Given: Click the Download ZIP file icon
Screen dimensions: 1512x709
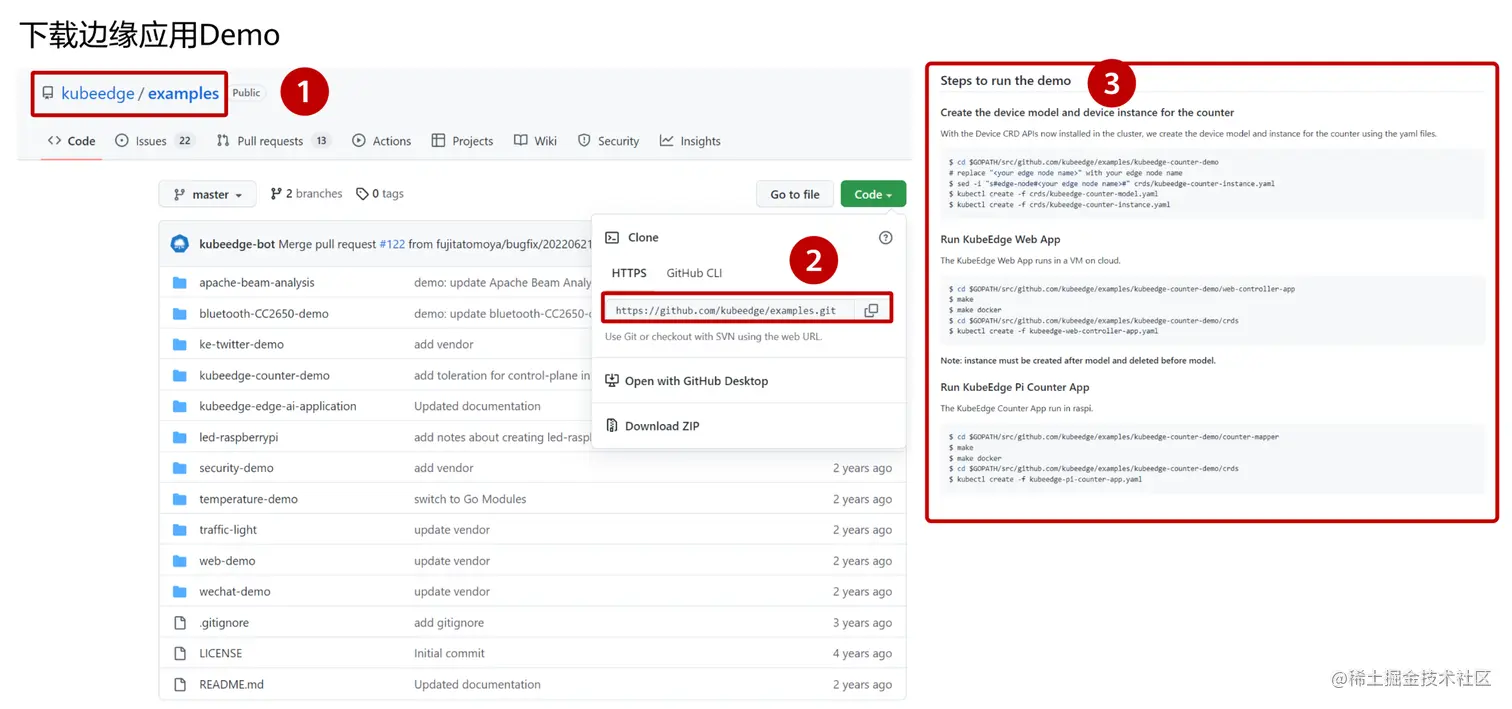Looking at the screenshot, I should point(612,426).
